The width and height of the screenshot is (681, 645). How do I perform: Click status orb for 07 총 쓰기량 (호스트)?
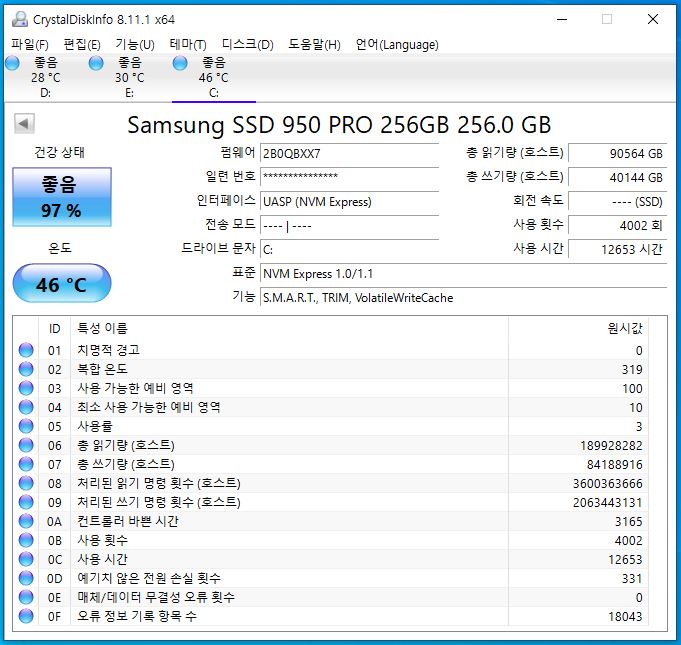tap(26, 464)
